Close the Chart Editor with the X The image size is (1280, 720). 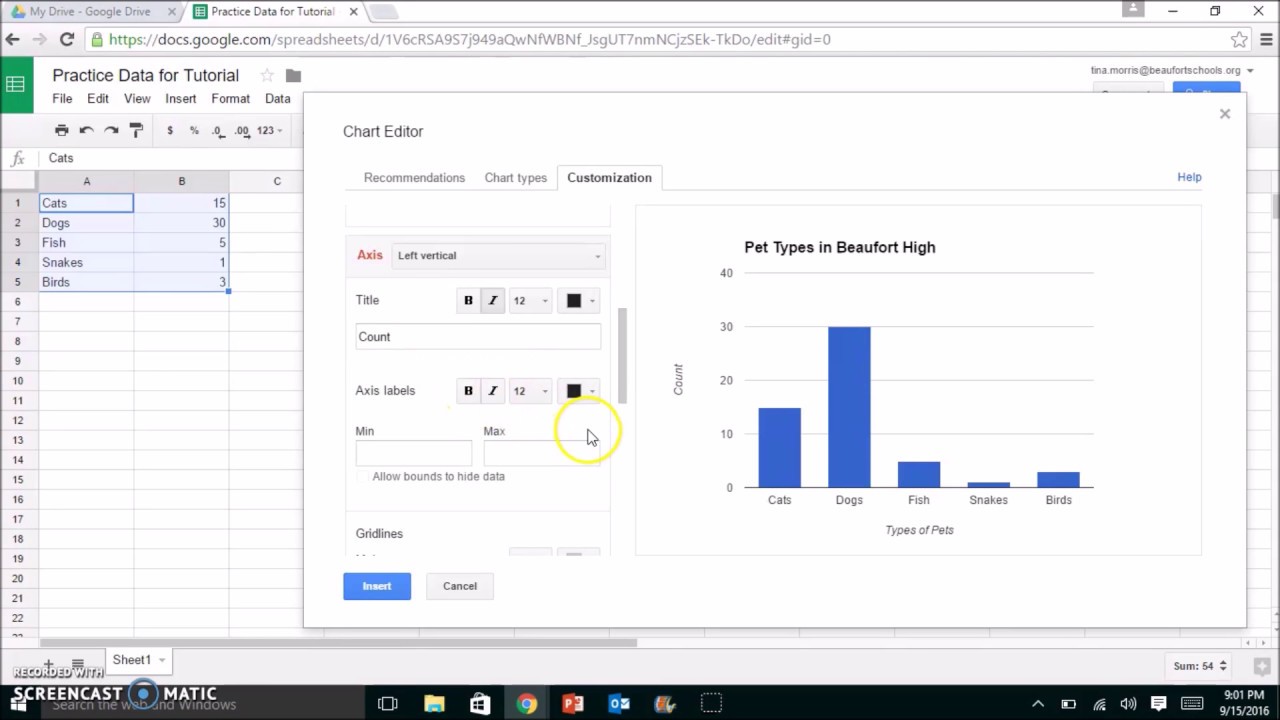[1225, 114]
